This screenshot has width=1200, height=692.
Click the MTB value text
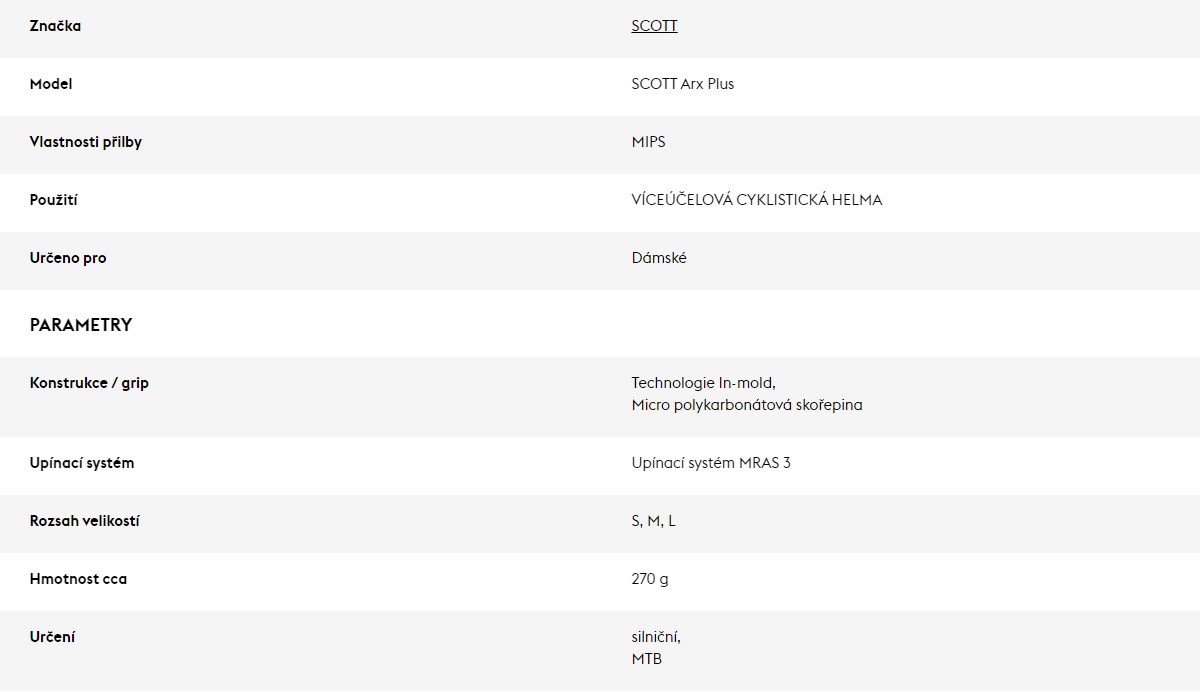coord(646,659)
